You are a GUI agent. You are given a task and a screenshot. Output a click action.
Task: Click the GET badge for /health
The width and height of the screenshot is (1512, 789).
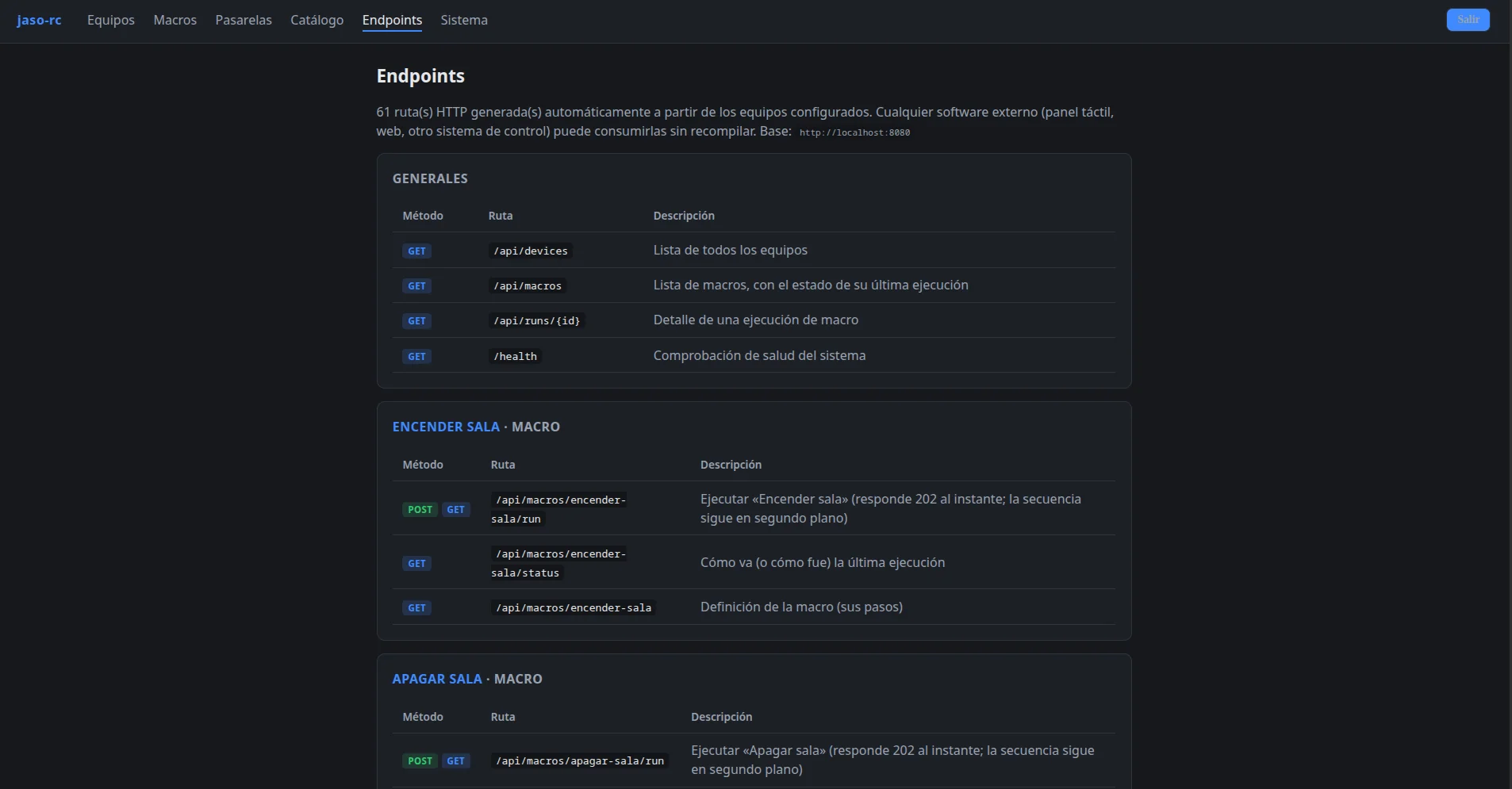pyautogui.click(x=416, y=356)
